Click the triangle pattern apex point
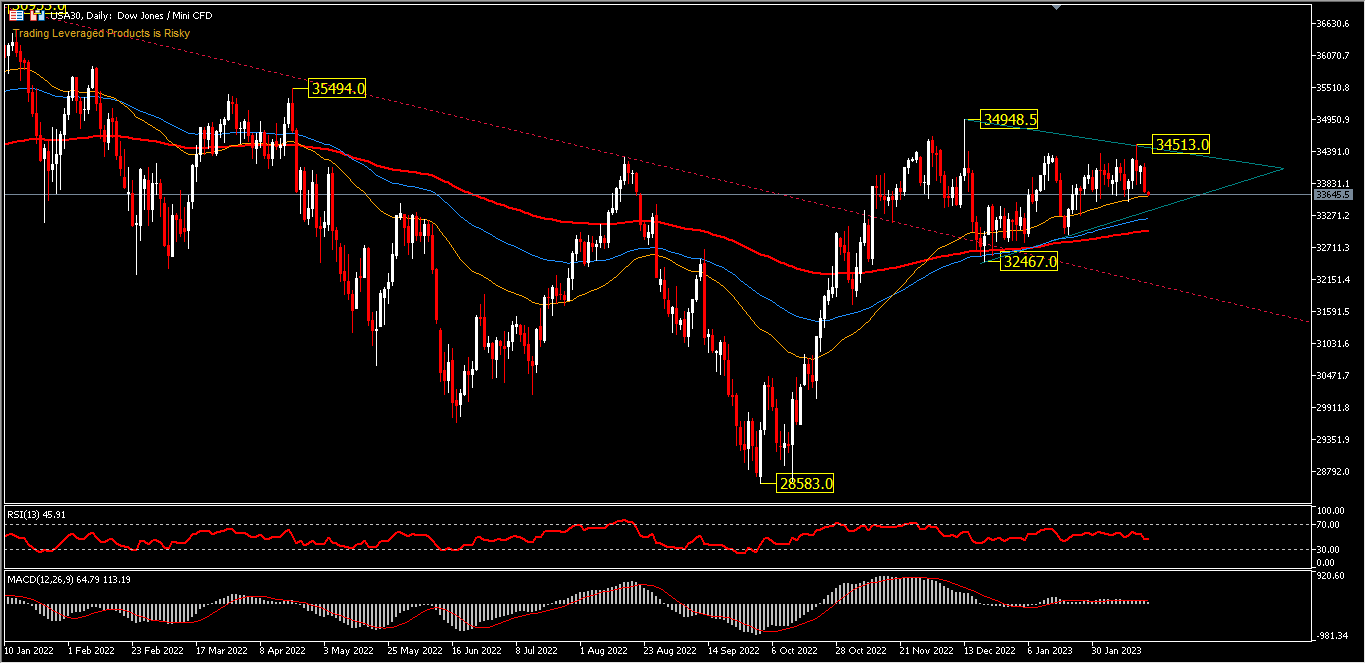 click(x=1283, y=168)
